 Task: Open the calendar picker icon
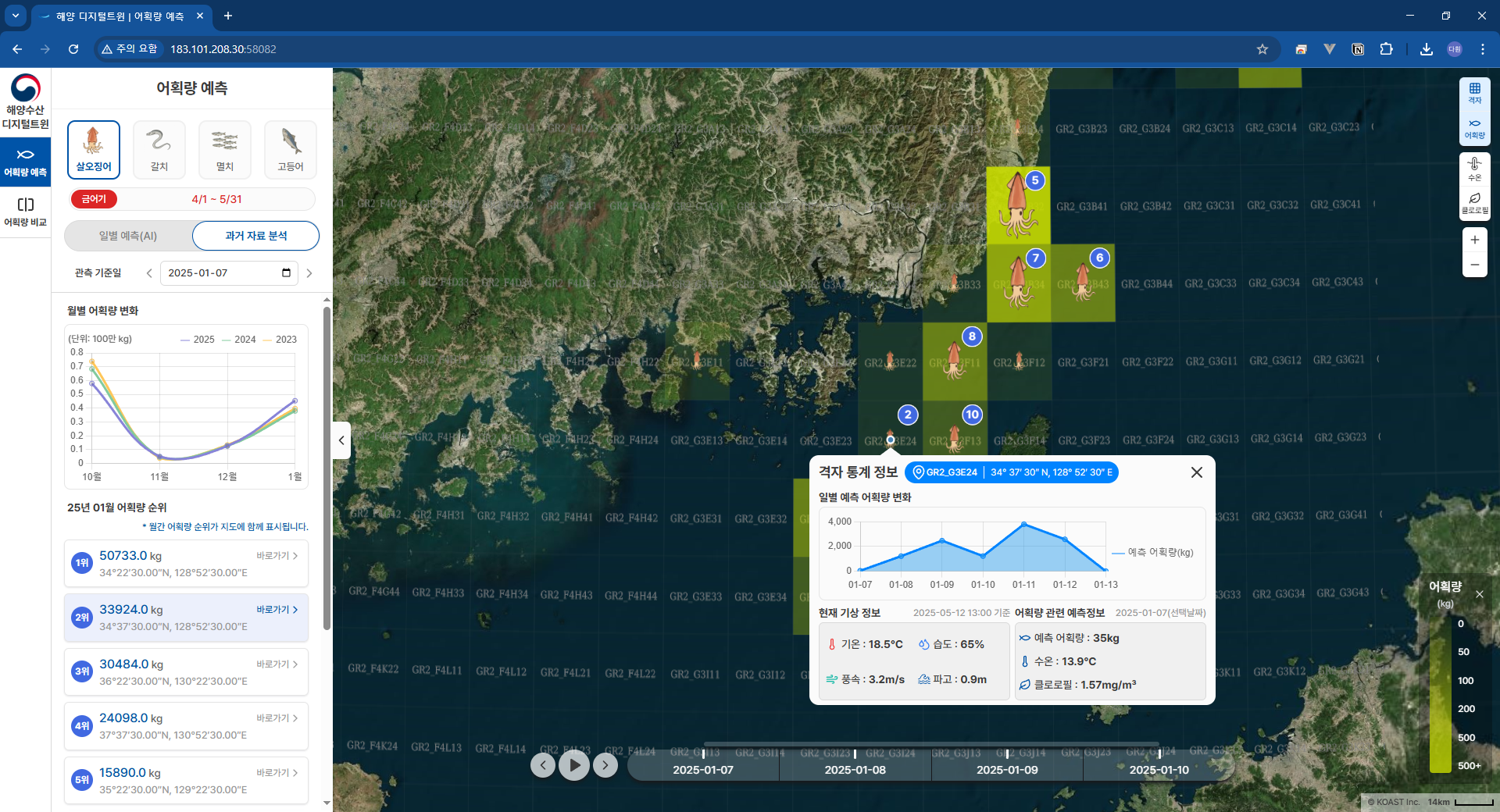click(x=286, y=273)
